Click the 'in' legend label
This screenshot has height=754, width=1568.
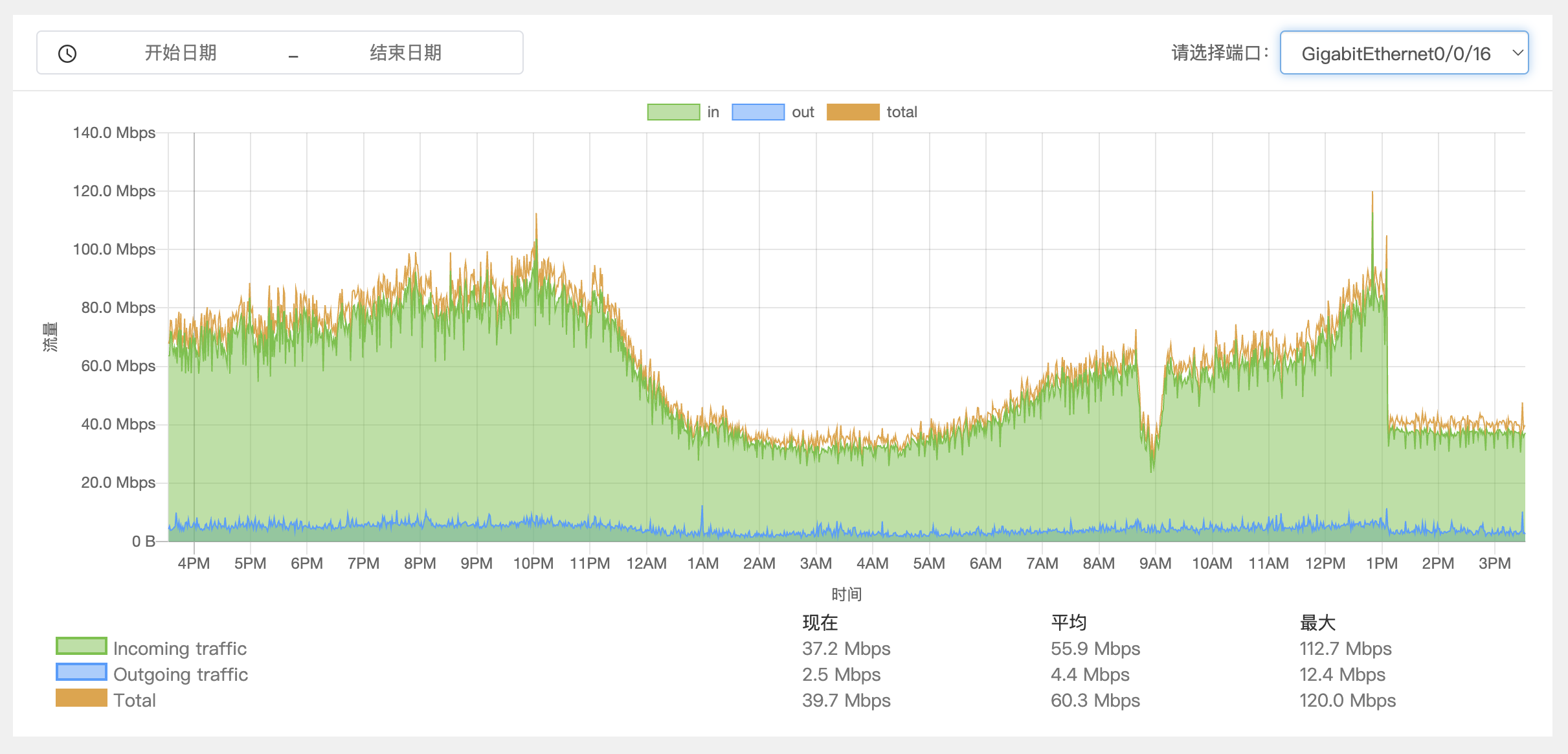(713, 112)
